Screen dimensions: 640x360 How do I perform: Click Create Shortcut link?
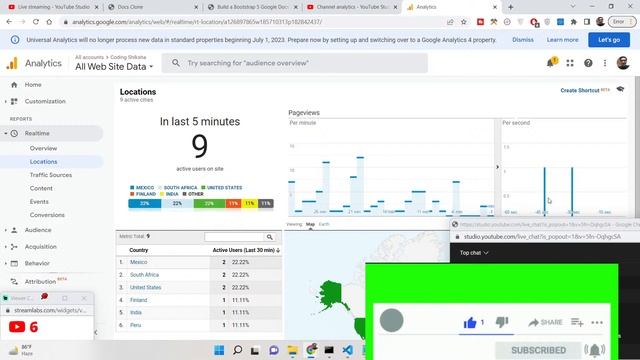pos(580,90)
